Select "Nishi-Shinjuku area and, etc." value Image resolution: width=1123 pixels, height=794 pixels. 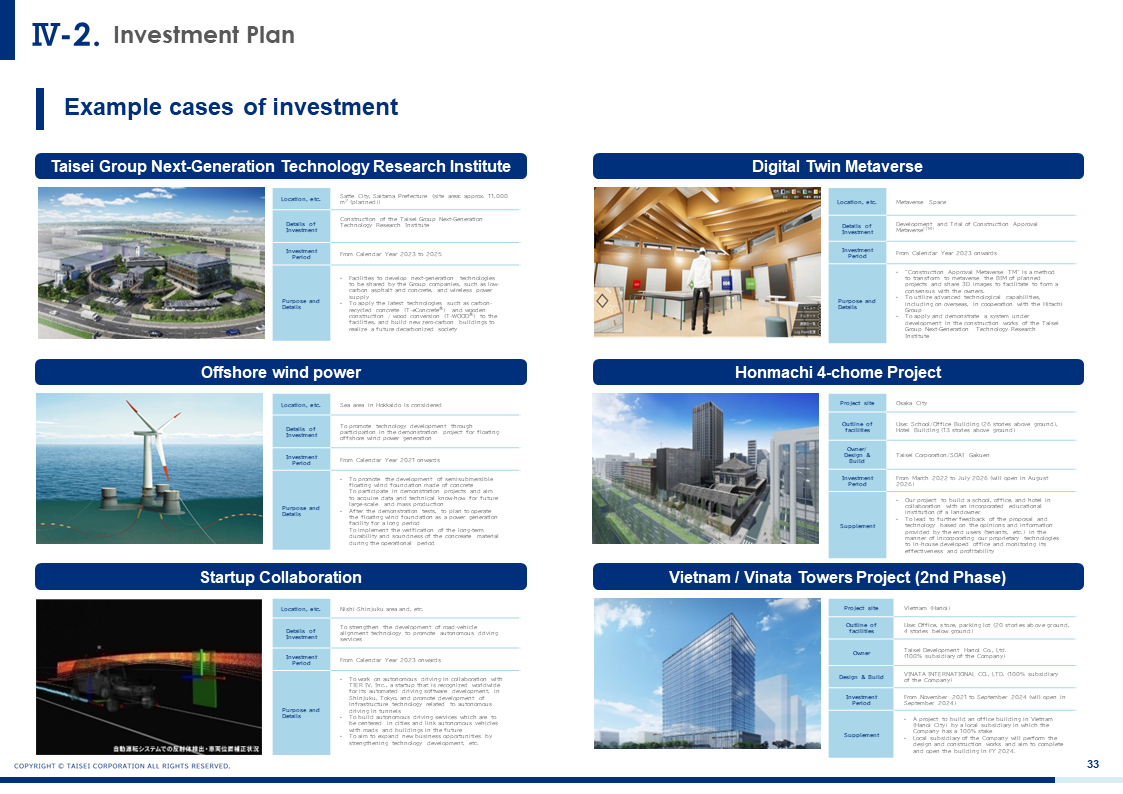click(x=381, y=609)
